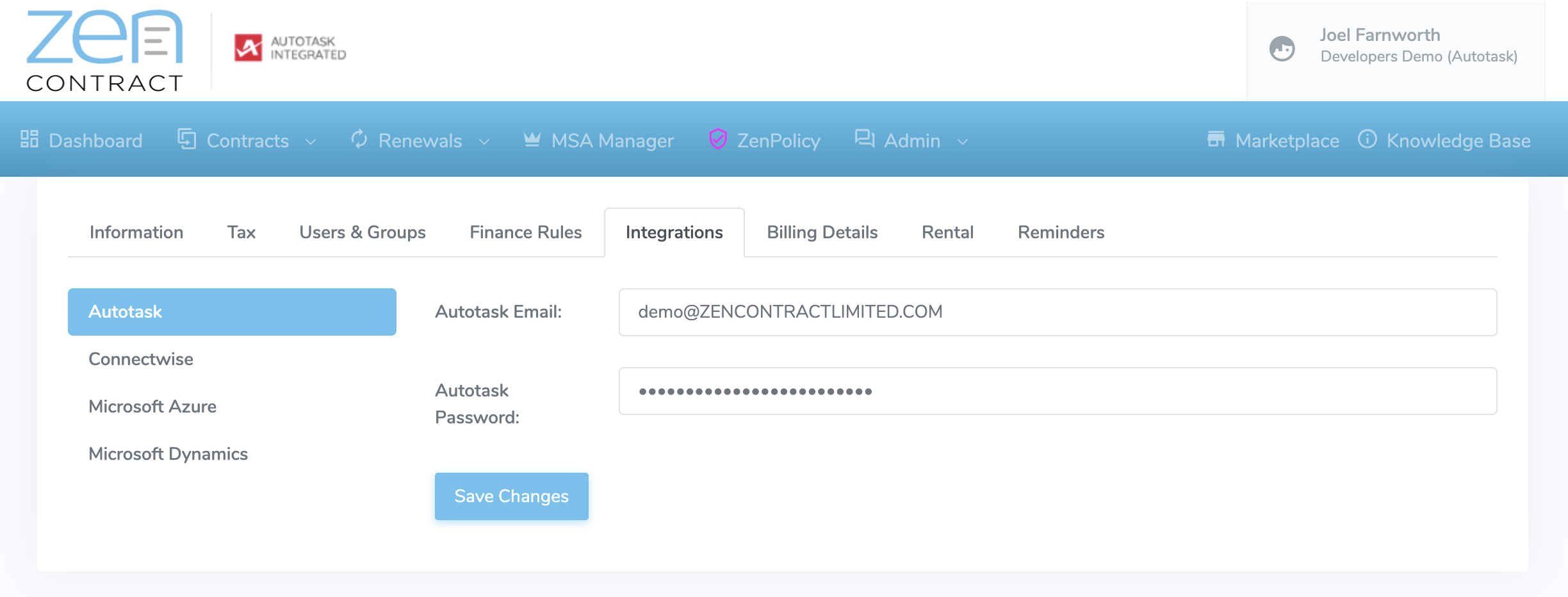Open the Billing Details tab
Screen dimensions: 1568x597
(822, 232)
